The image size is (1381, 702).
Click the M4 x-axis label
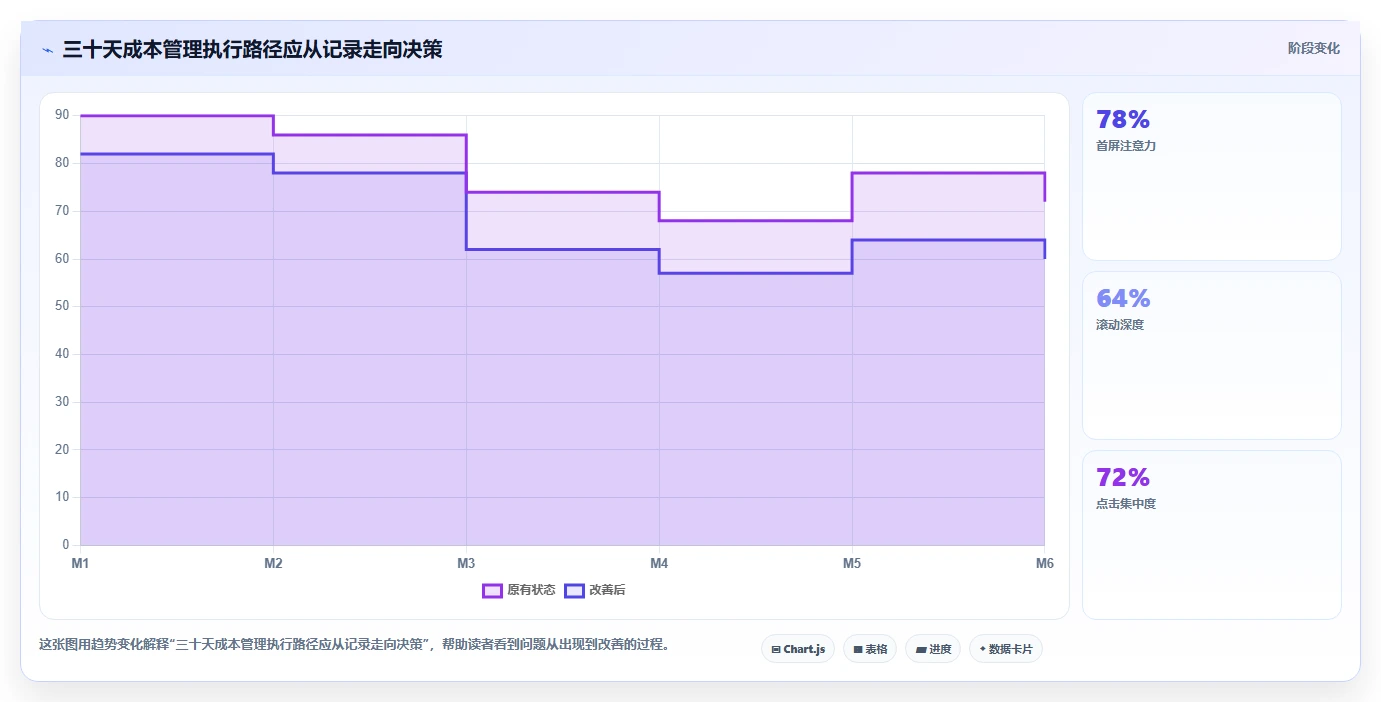(x=659, y=563)
